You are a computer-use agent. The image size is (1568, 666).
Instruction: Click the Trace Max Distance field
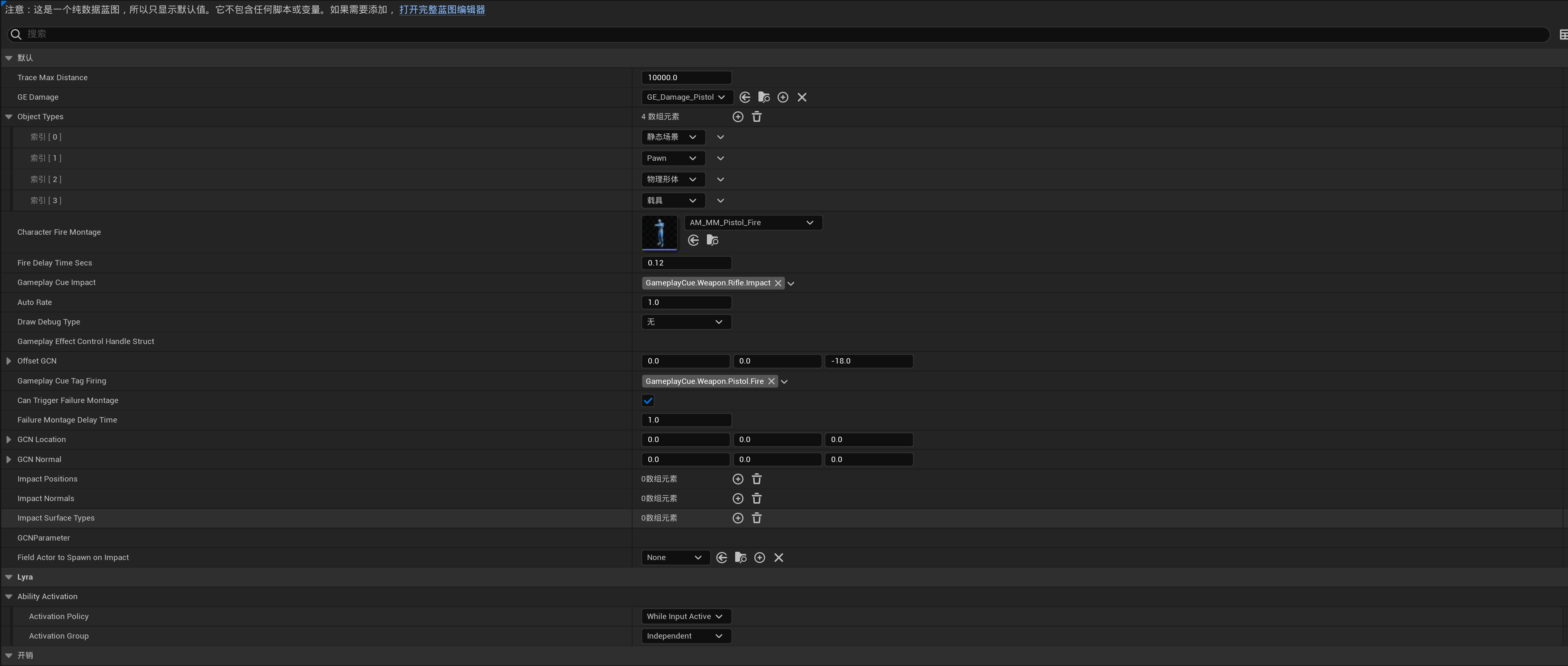(685, 78)
